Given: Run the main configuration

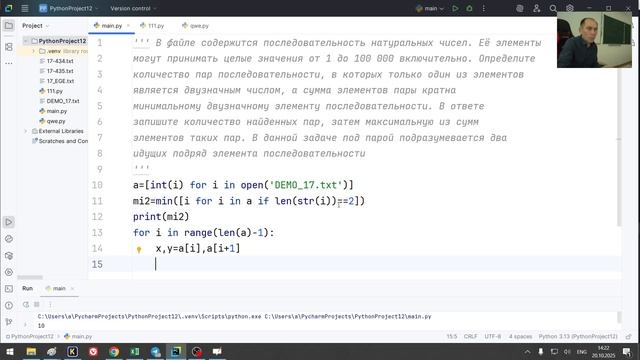Looking at the screenshot, I should [x=455, y=8].
